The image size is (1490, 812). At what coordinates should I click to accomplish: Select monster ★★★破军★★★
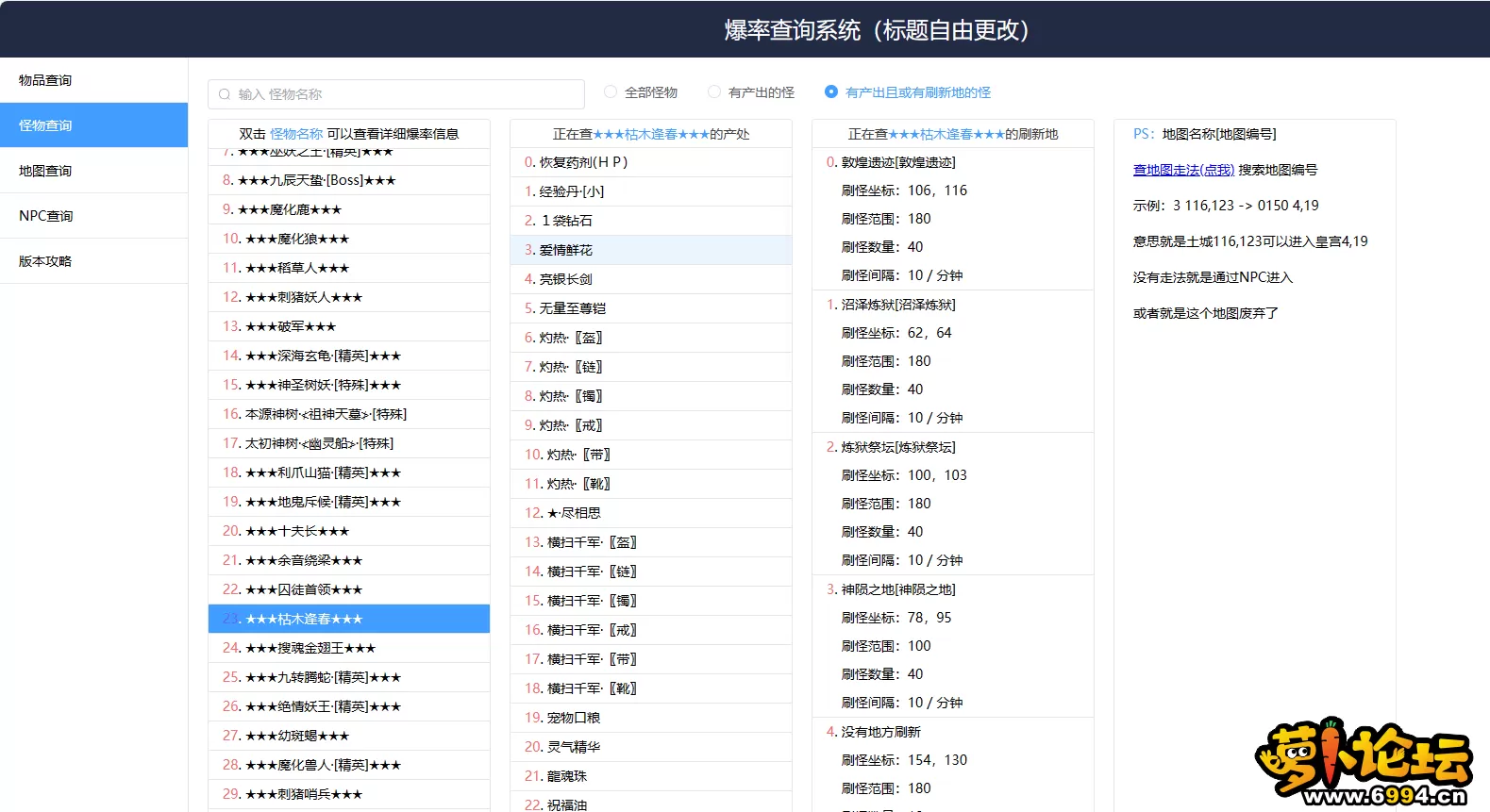coord(349,326)
